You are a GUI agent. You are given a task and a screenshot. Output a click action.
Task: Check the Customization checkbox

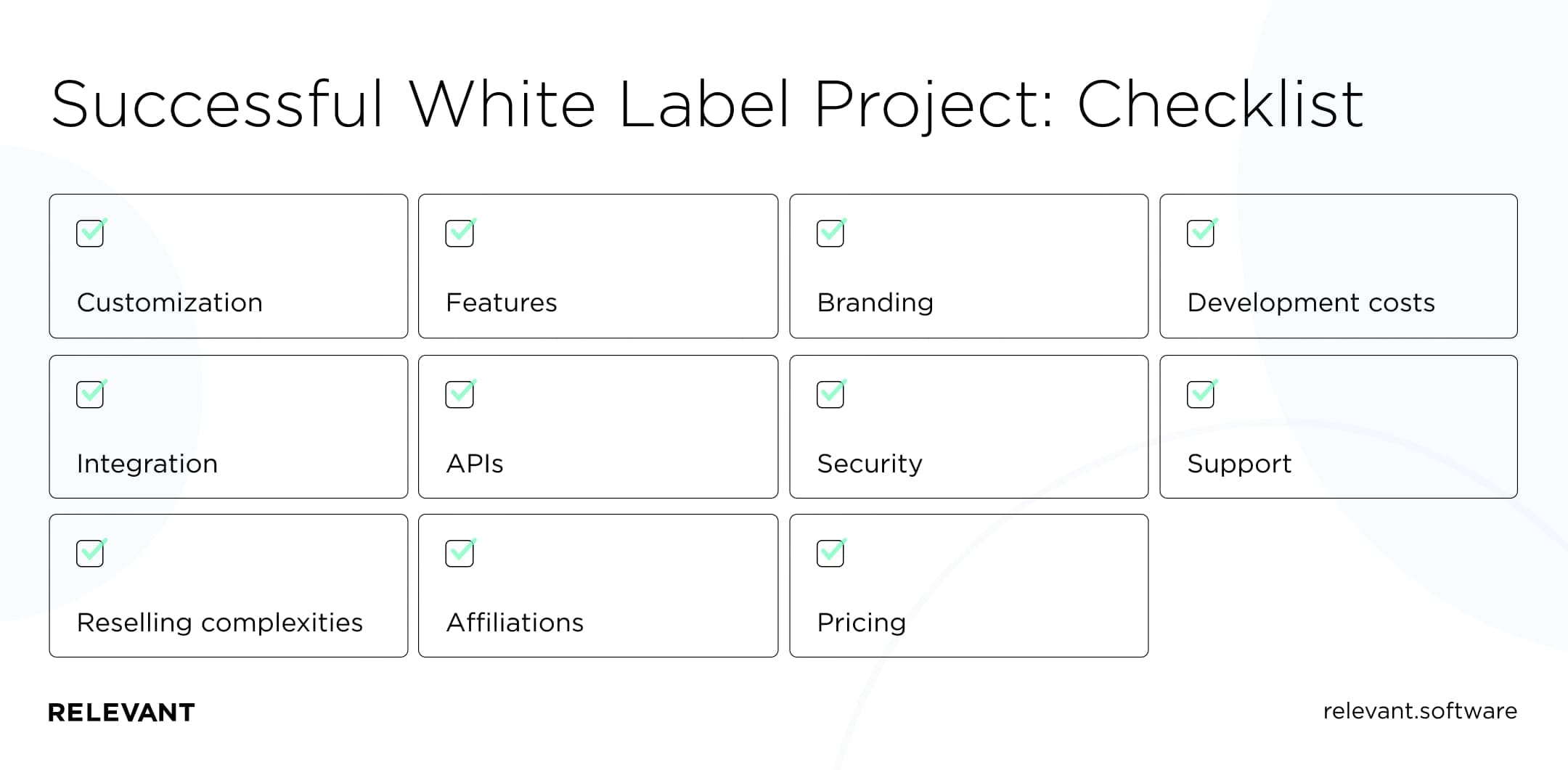pyautogui.click(x=91, y=233)
